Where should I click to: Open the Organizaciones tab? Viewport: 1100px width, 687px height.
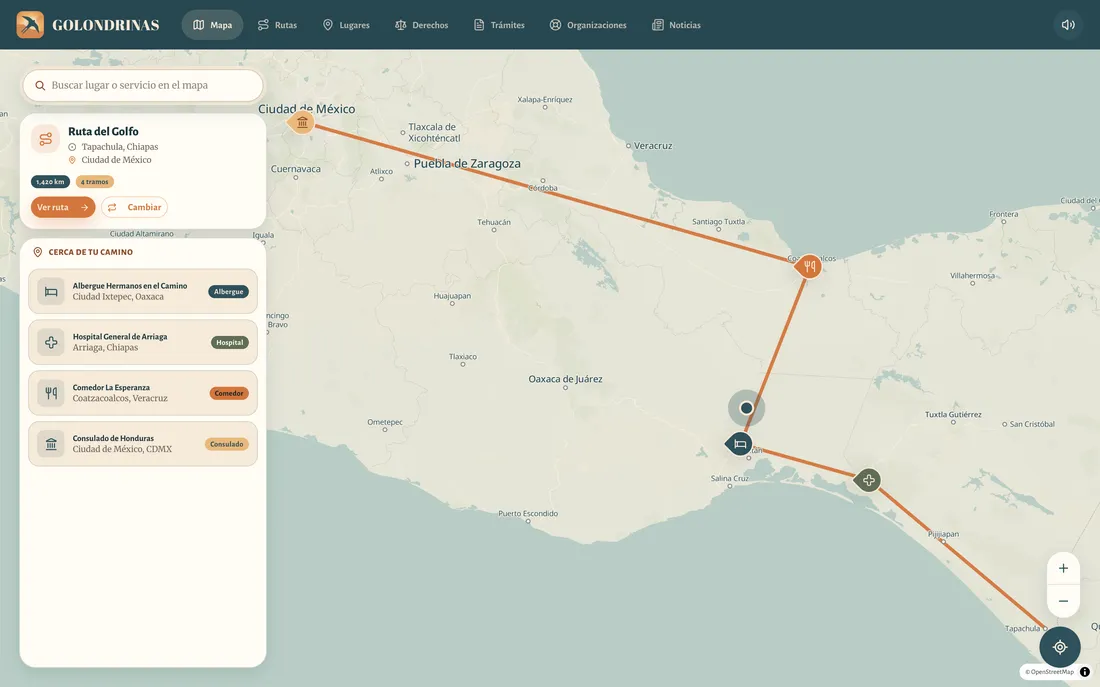coord(588,25)
